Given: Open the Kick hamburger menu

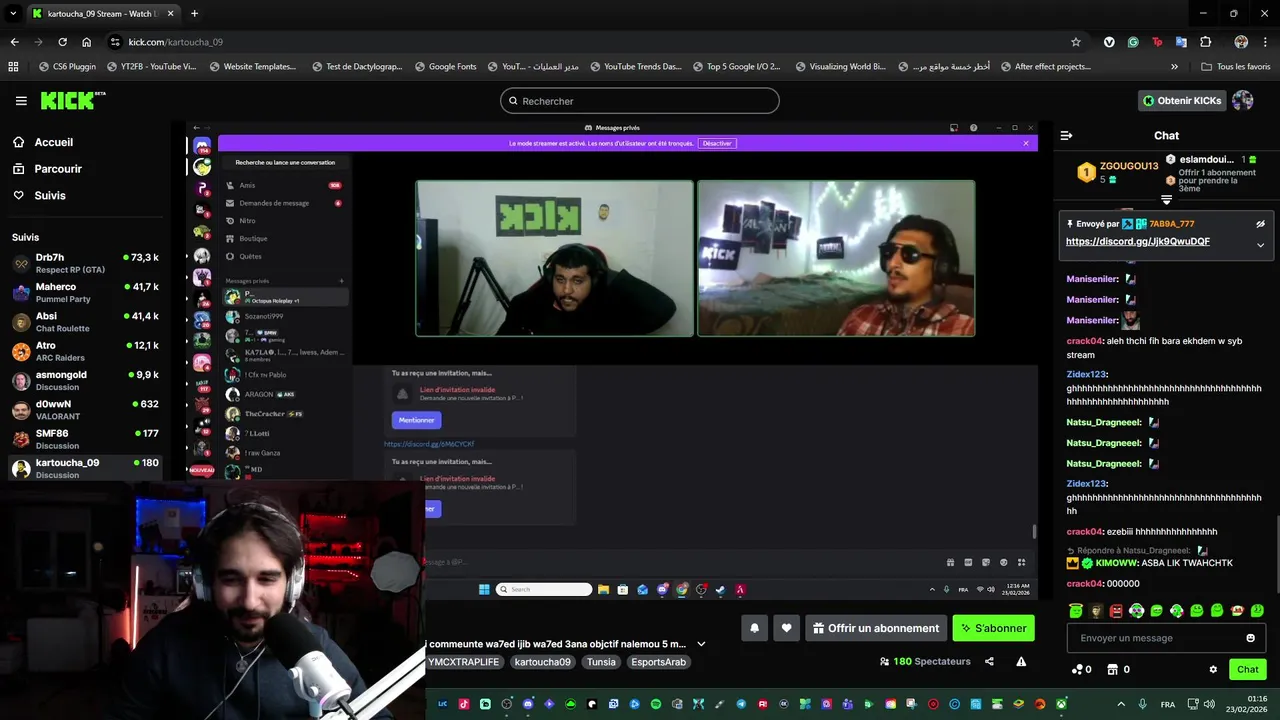Looking at the screenshot, I should click(x=21, y=101).
